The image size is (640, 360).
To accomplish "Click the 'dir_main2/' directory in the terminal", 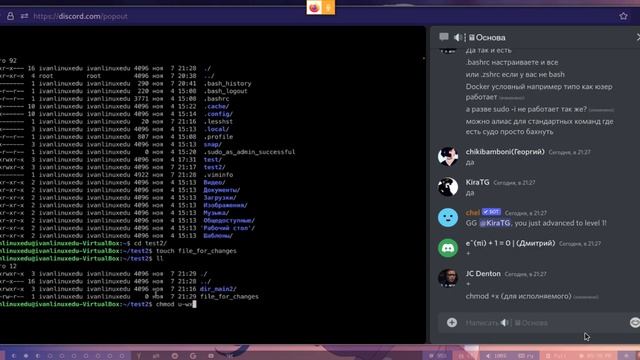I will pyautogui.click(x=218, y=289).
